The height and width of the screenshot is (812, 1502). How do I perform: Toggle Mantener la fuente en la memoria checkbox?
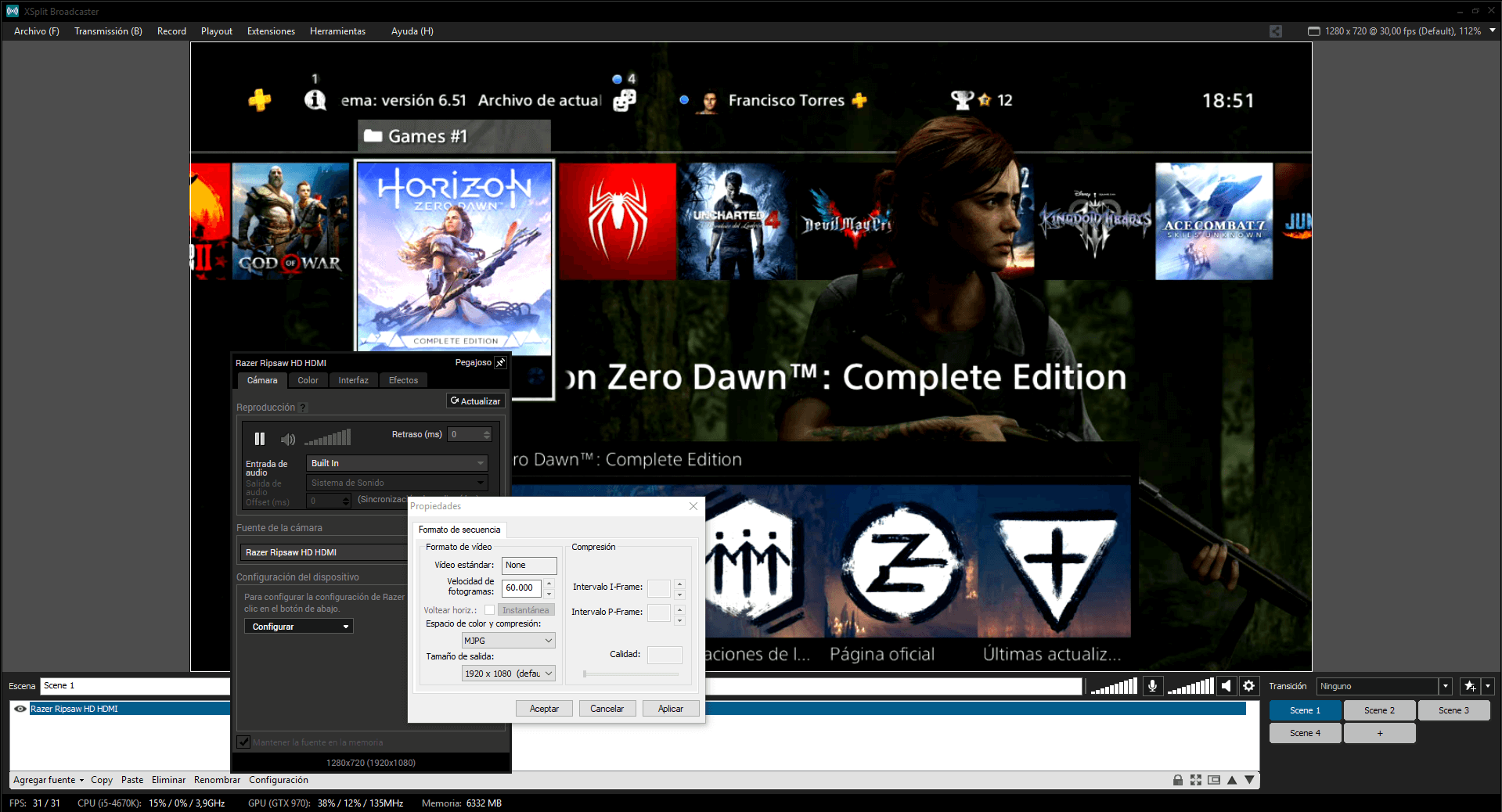click(x=243, y=742)
